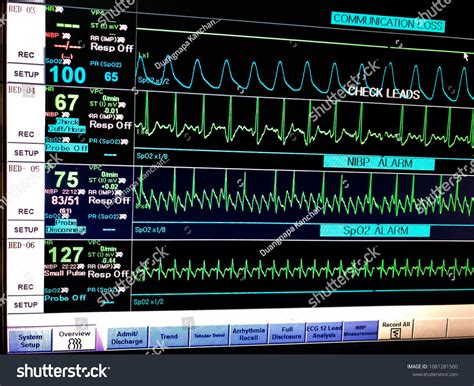Click Resp Off text in Bed 05
This screenshot has width=474, height=386.
click(110, 200)
